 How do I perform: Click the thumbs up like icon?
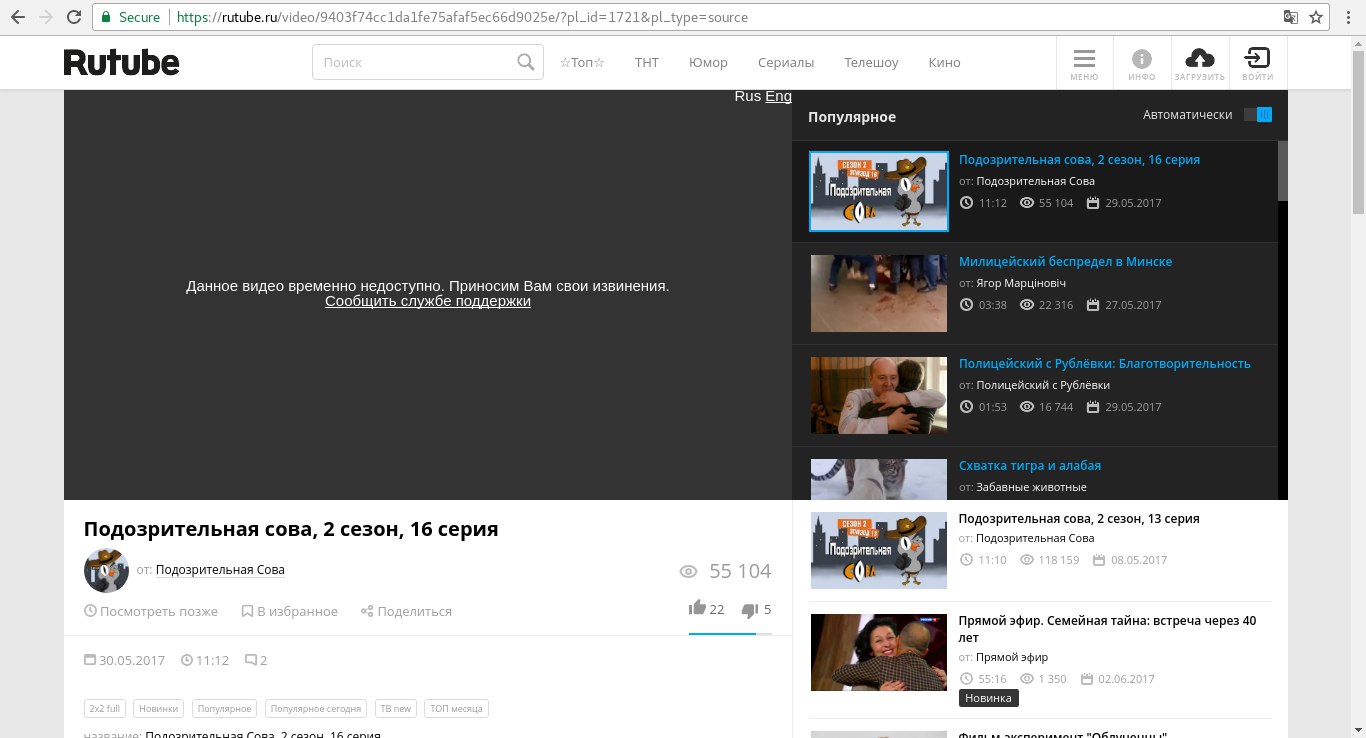pos(697,608)
